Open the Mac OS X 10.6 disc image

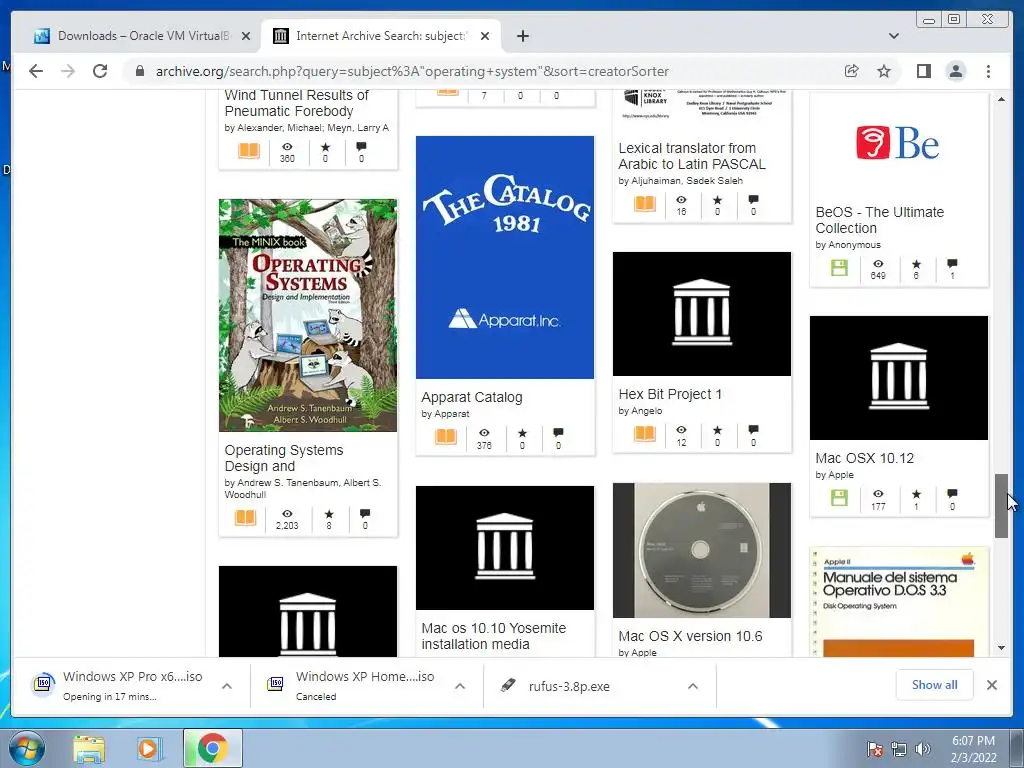[x=702, y=551]
